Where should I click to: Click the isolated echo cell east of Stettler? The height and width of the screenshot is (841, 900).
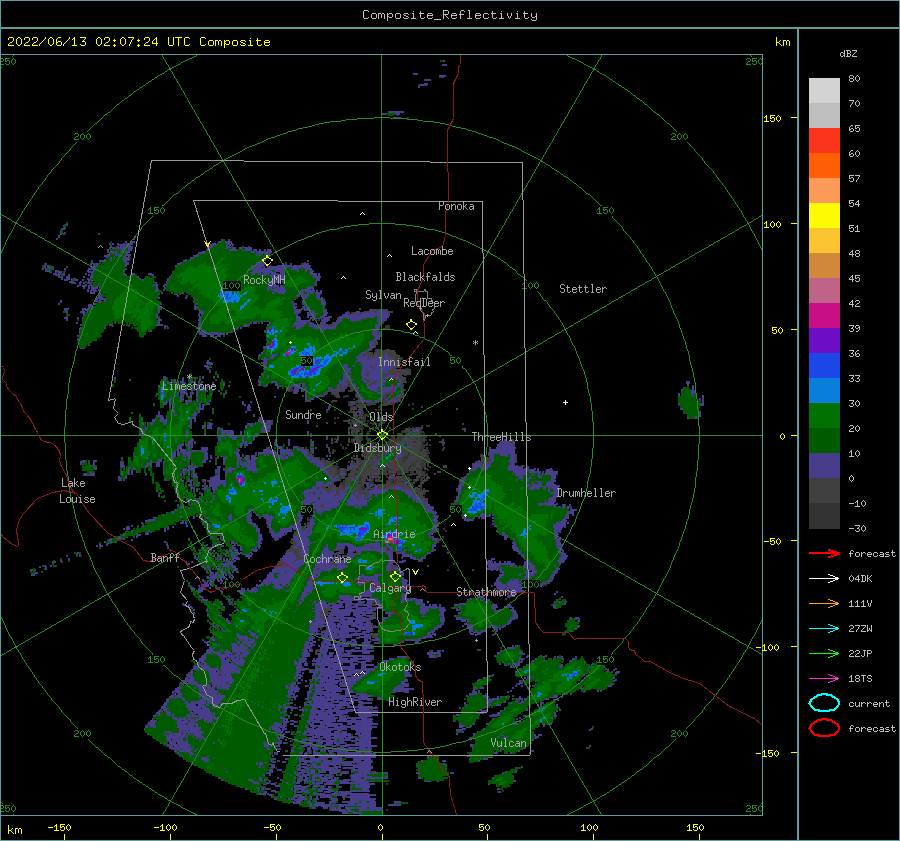pos(690,400)
